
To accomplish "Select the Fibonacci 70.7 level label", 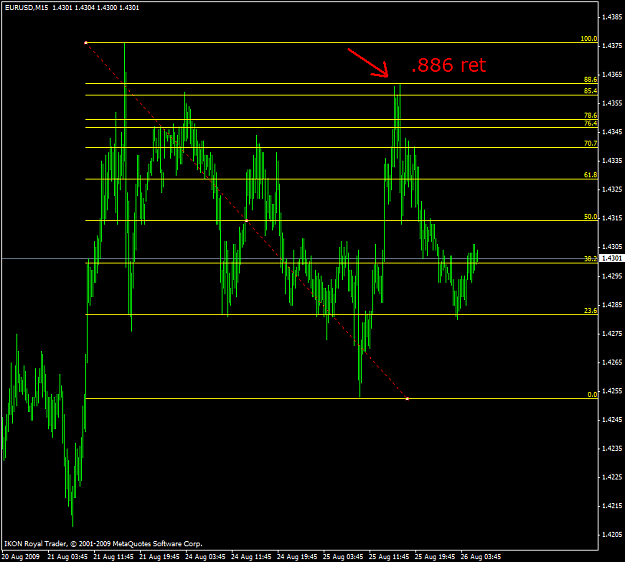I will 591,143.
